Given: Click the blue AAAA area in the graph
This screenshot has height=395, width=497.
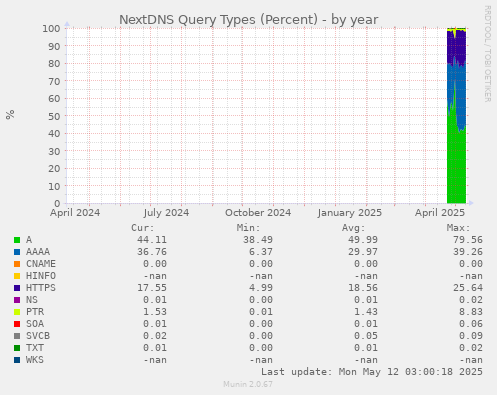Looking at the screenshot, I should click(x=462, y=97).
